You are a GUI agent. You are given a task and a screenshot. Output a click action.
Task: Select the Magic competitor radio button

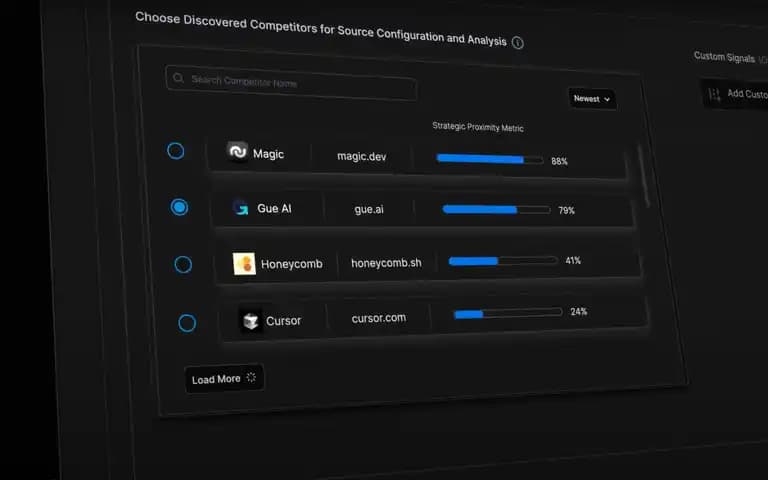175,150
